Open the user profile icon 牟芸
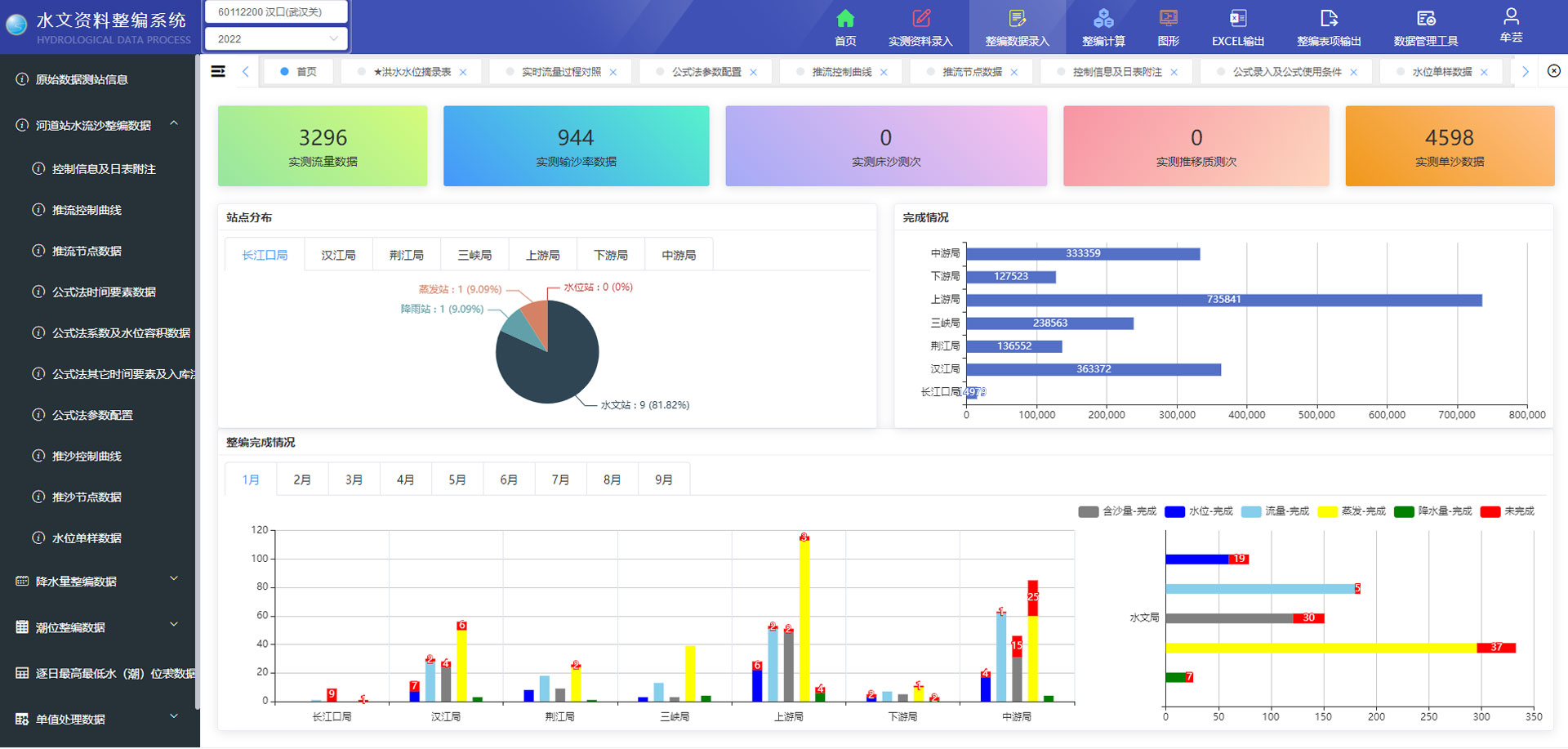The width and height of the screenshot is (1568, 749). click(x=1511, y=16)
